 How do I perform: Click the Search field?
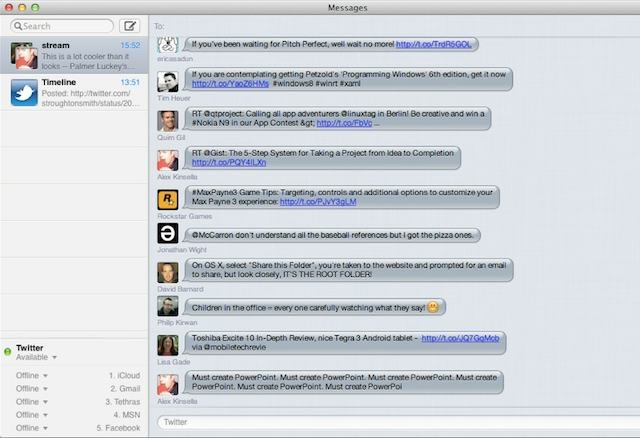pyautogui.click(x=62, y=26)
